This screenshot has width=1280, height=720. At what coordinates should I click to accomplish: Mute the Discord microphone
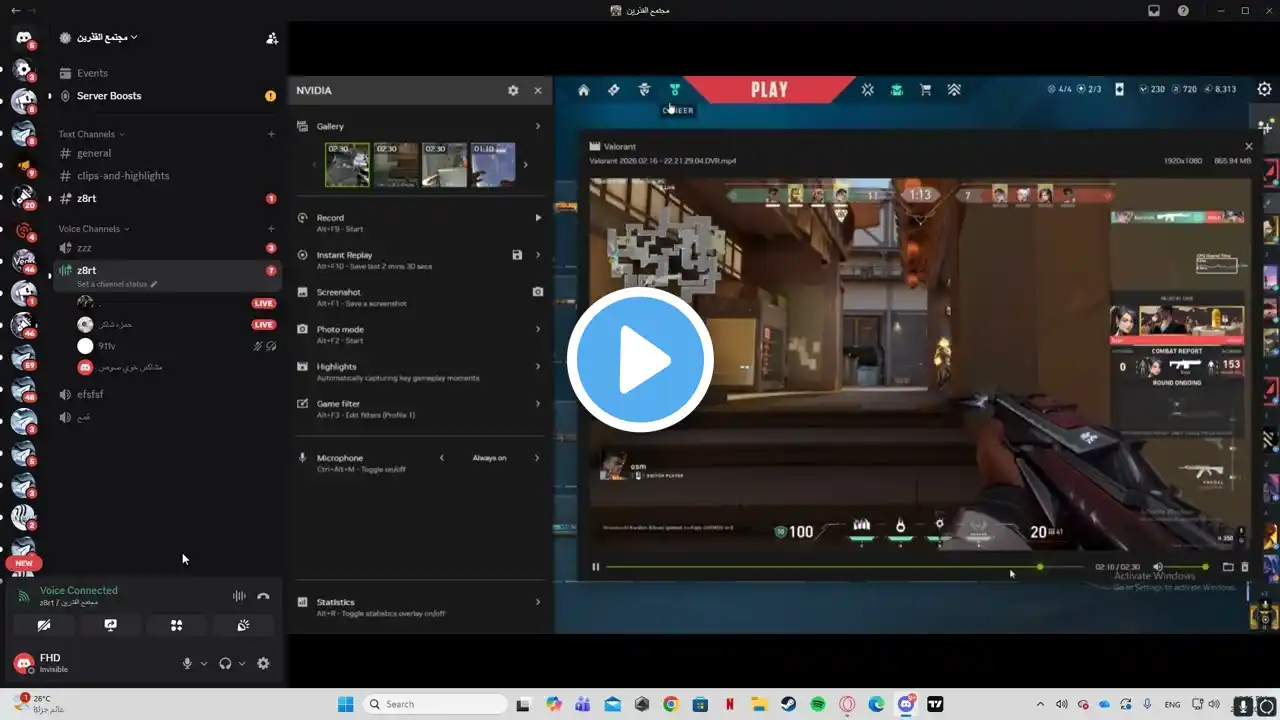pyautogui.click(x=187, y=663)
